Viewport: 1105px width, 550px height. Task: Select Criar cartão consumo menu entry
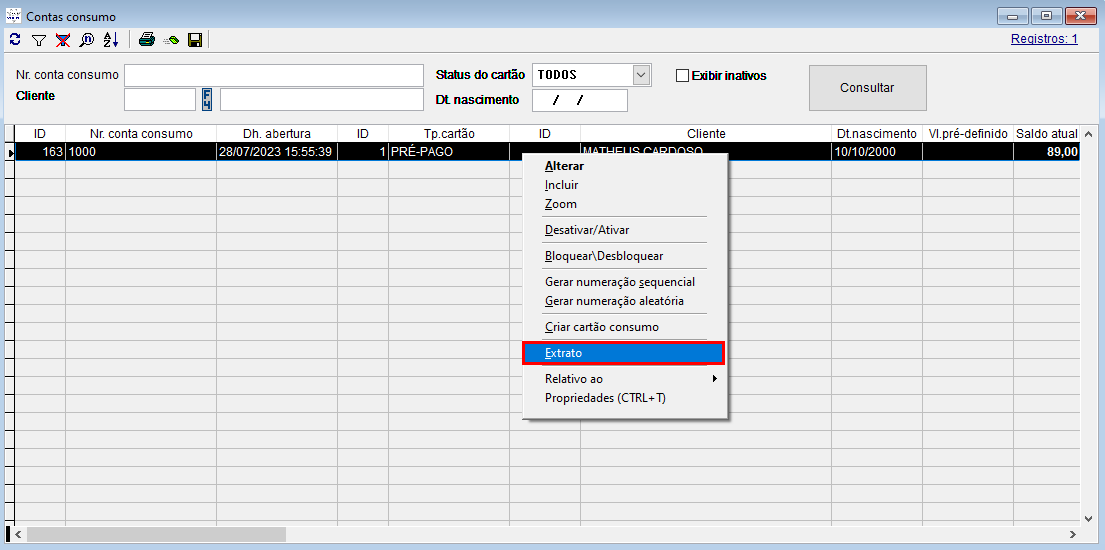click(601, 327)
